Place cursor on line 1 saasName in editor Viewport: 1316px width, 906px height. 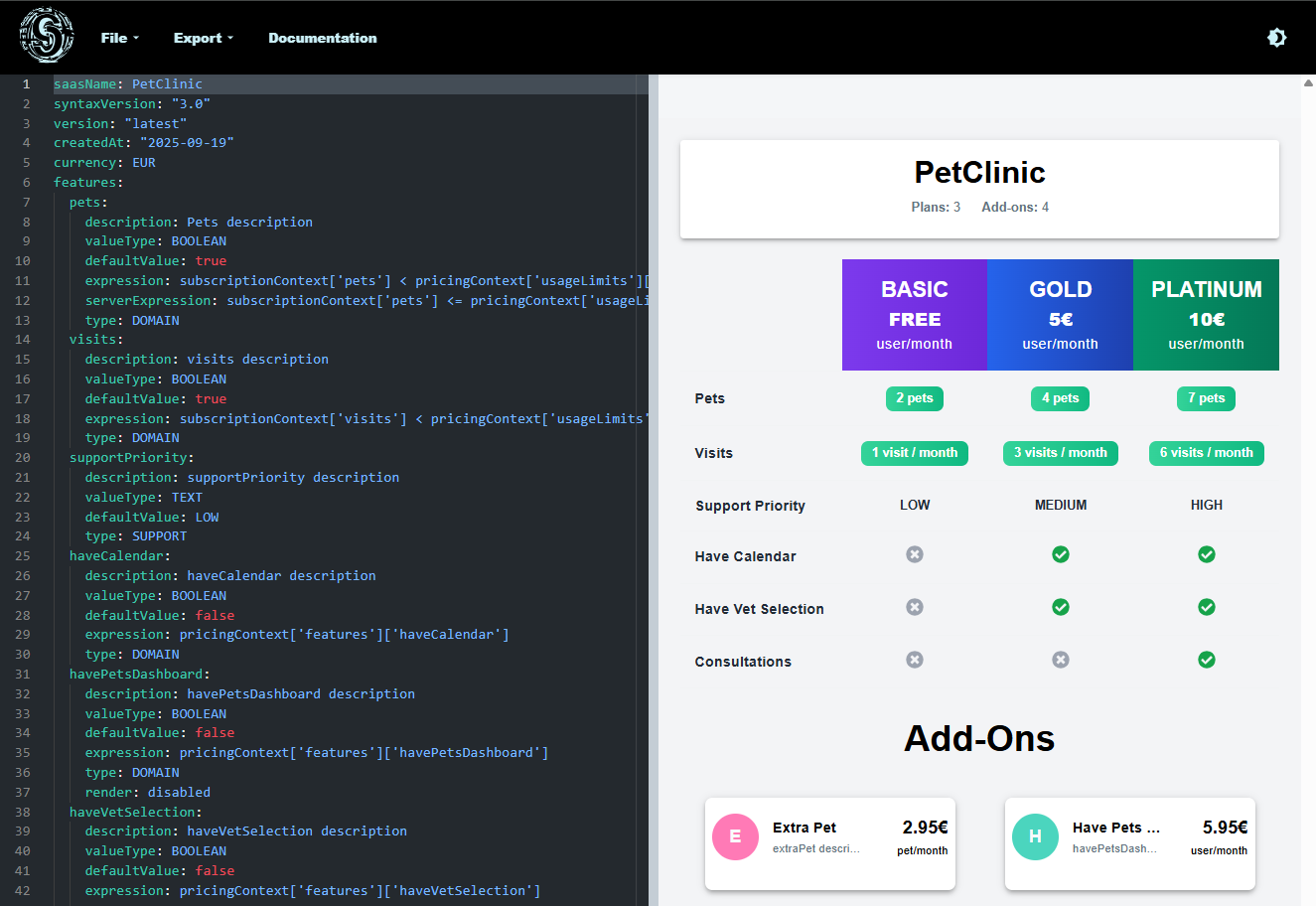pyautogui.click(x=127, y=84)
